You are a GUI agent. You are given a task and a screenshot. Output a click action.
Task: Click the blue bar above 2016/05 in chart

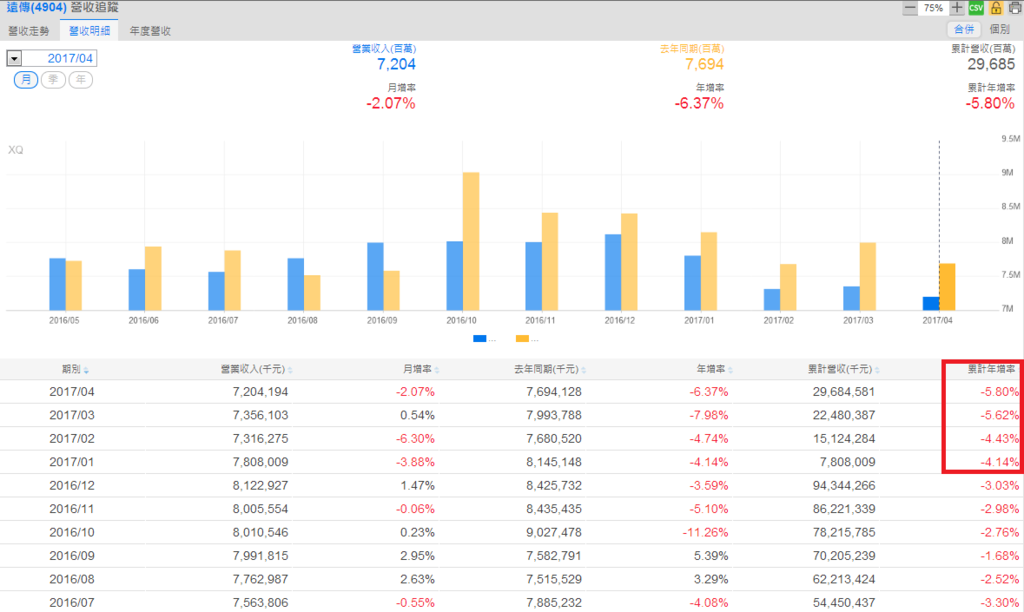click(57, 284)
